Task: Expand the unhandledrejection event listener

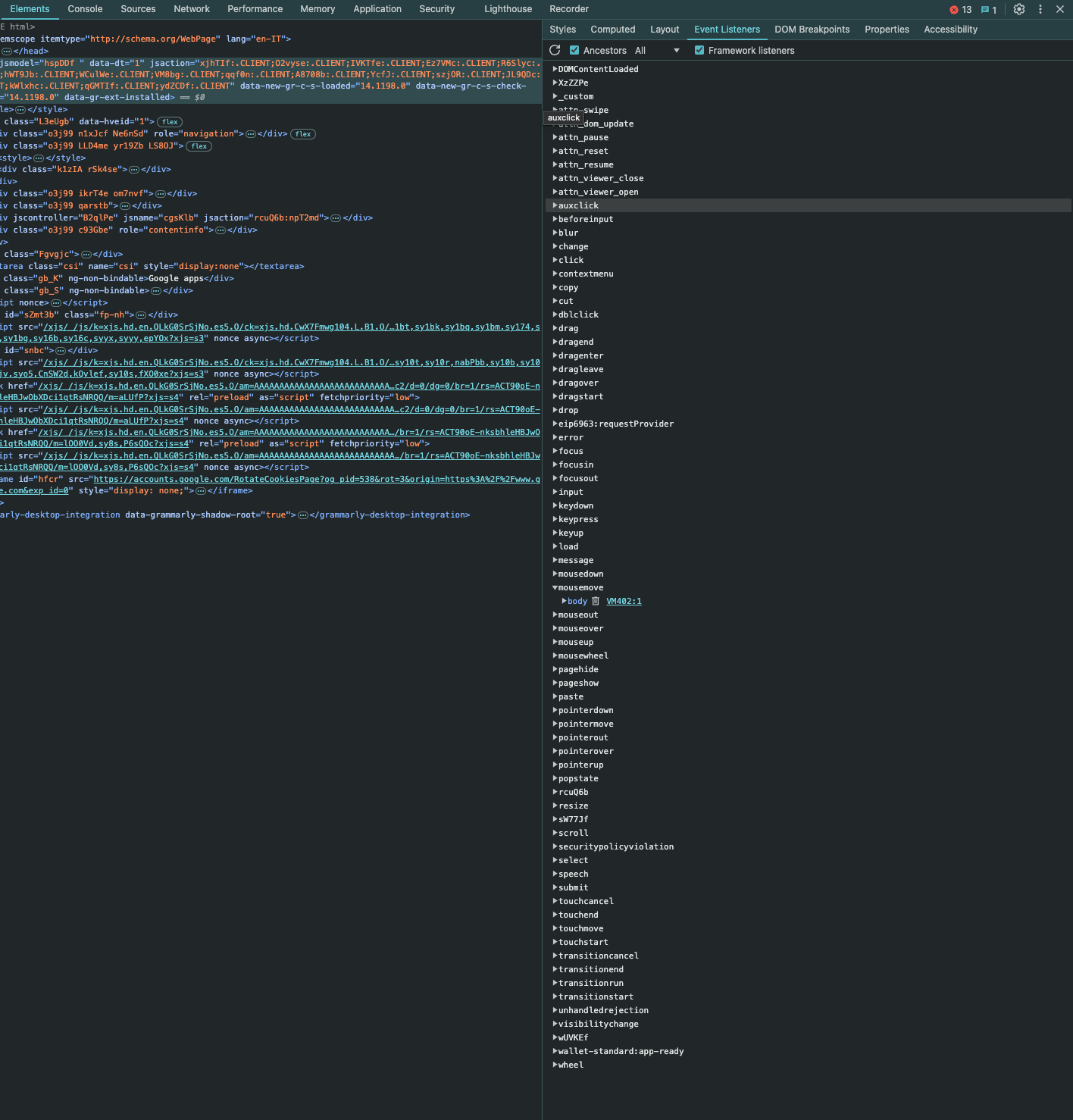Action: [555, 1010]
